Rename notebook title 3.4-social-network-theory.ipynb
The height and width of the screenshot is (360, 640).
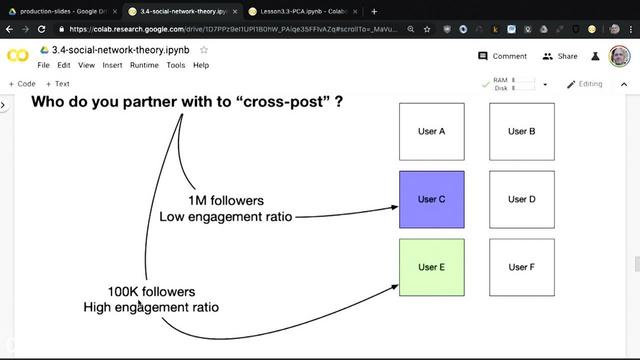pyautogui.click(x=120, y=50)
